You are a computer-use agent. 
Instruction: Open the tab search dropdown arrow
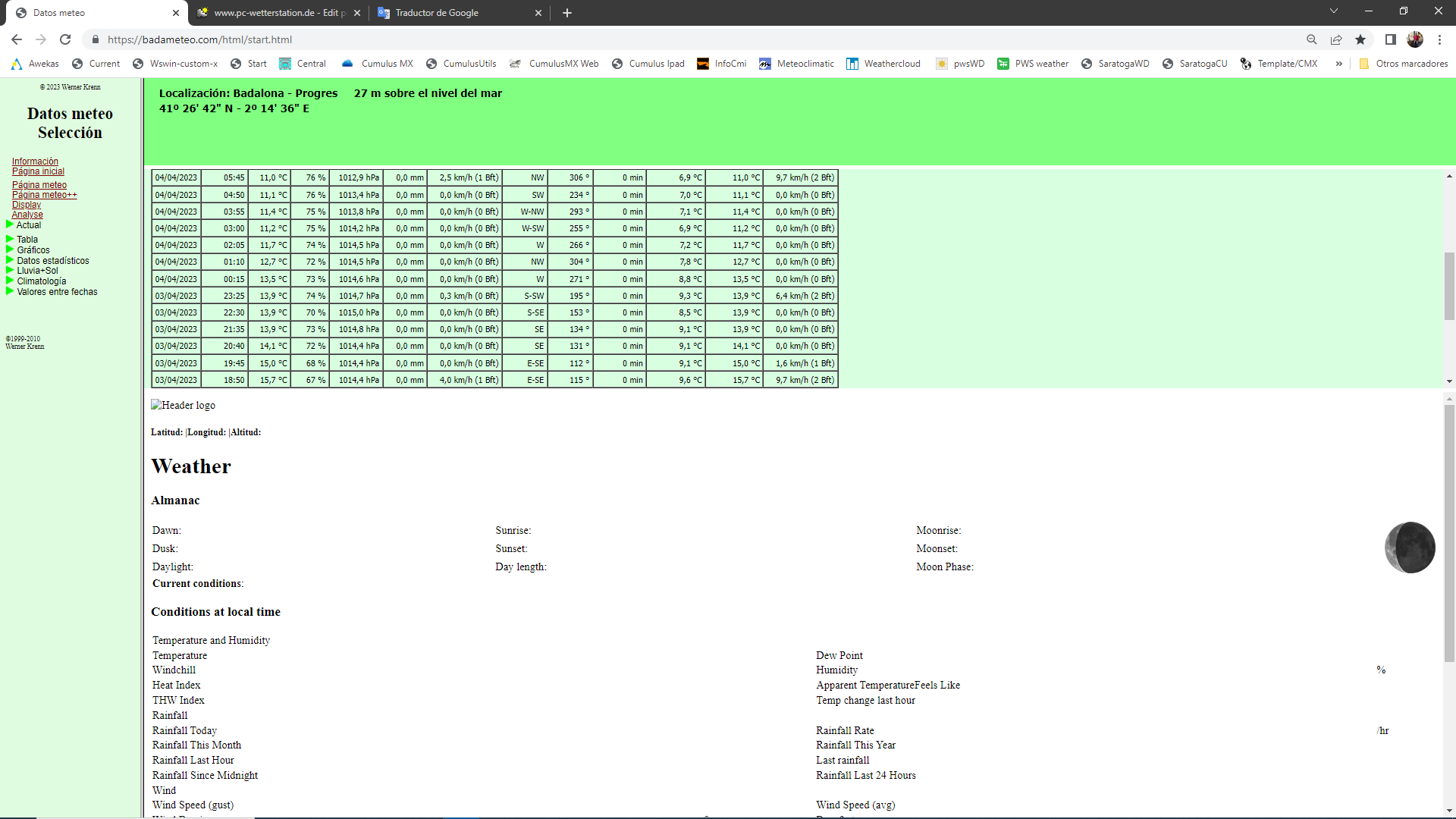click(x=1334, y=11)
